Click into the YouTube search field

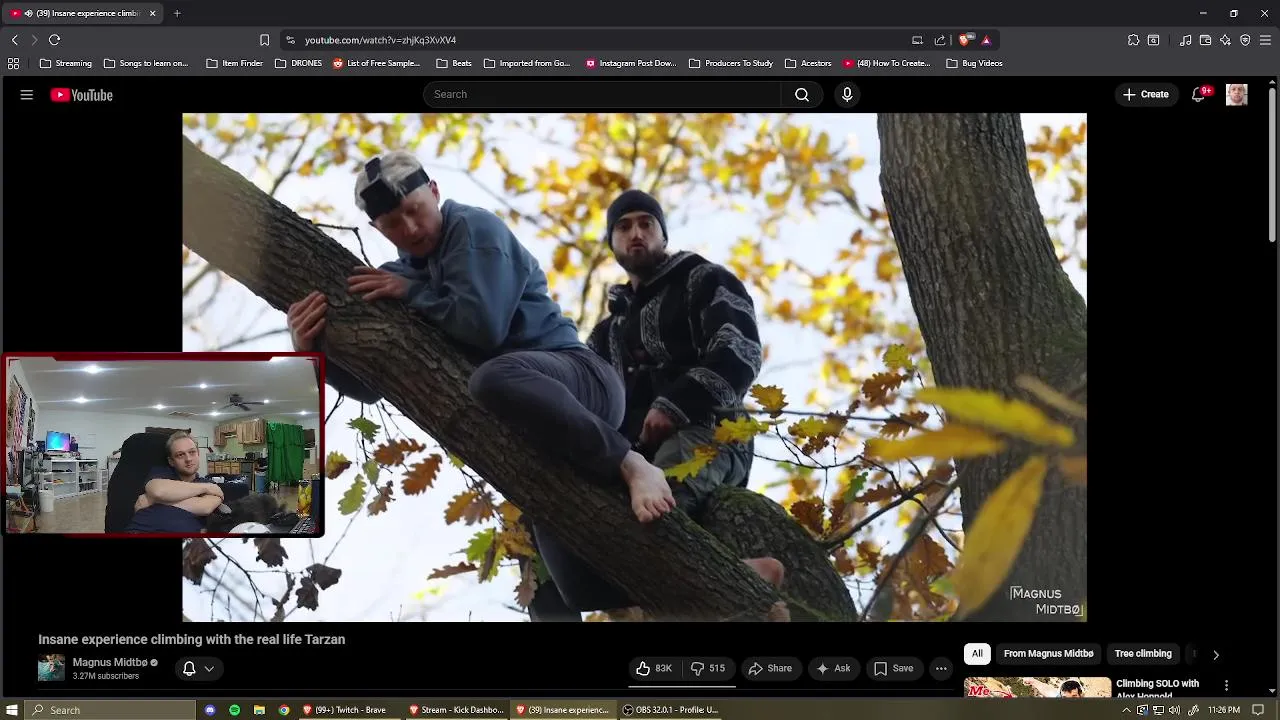coord(602,94)
